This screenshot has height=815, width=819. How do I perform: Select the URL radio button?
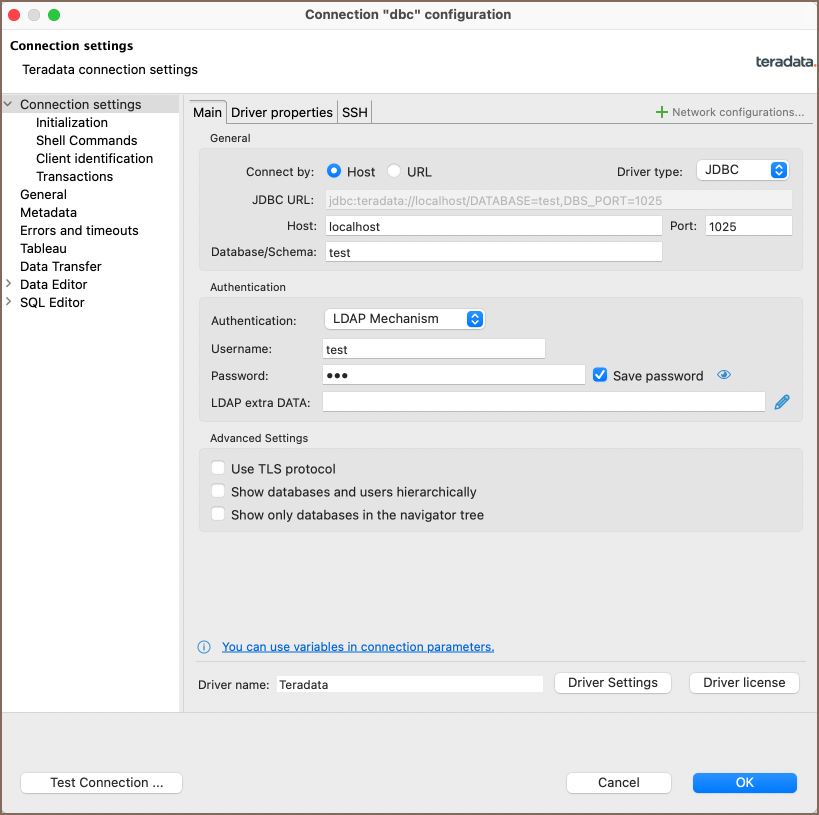pyautogui.click(x=394, y=171)
